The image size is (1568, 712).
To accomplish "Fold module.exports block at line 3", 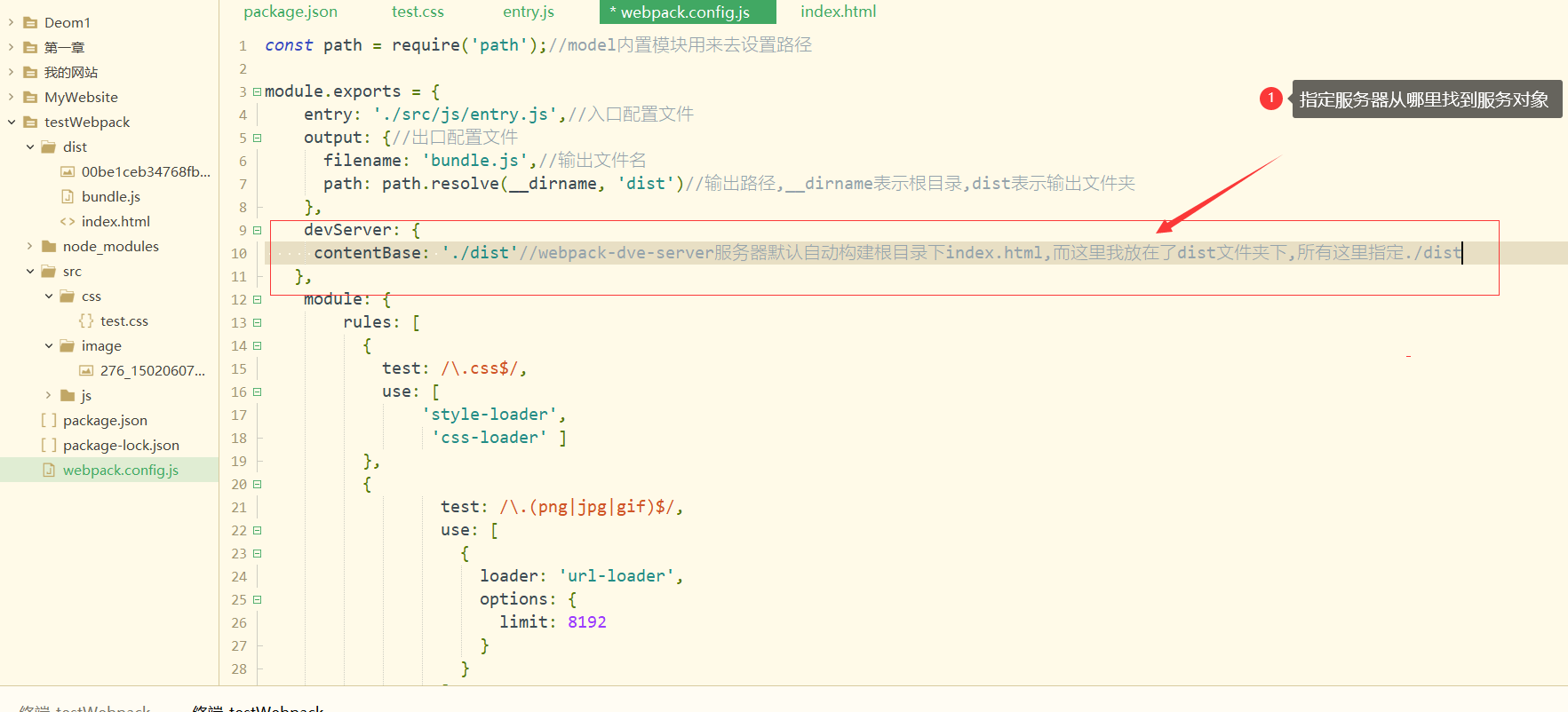I will 257,91.
